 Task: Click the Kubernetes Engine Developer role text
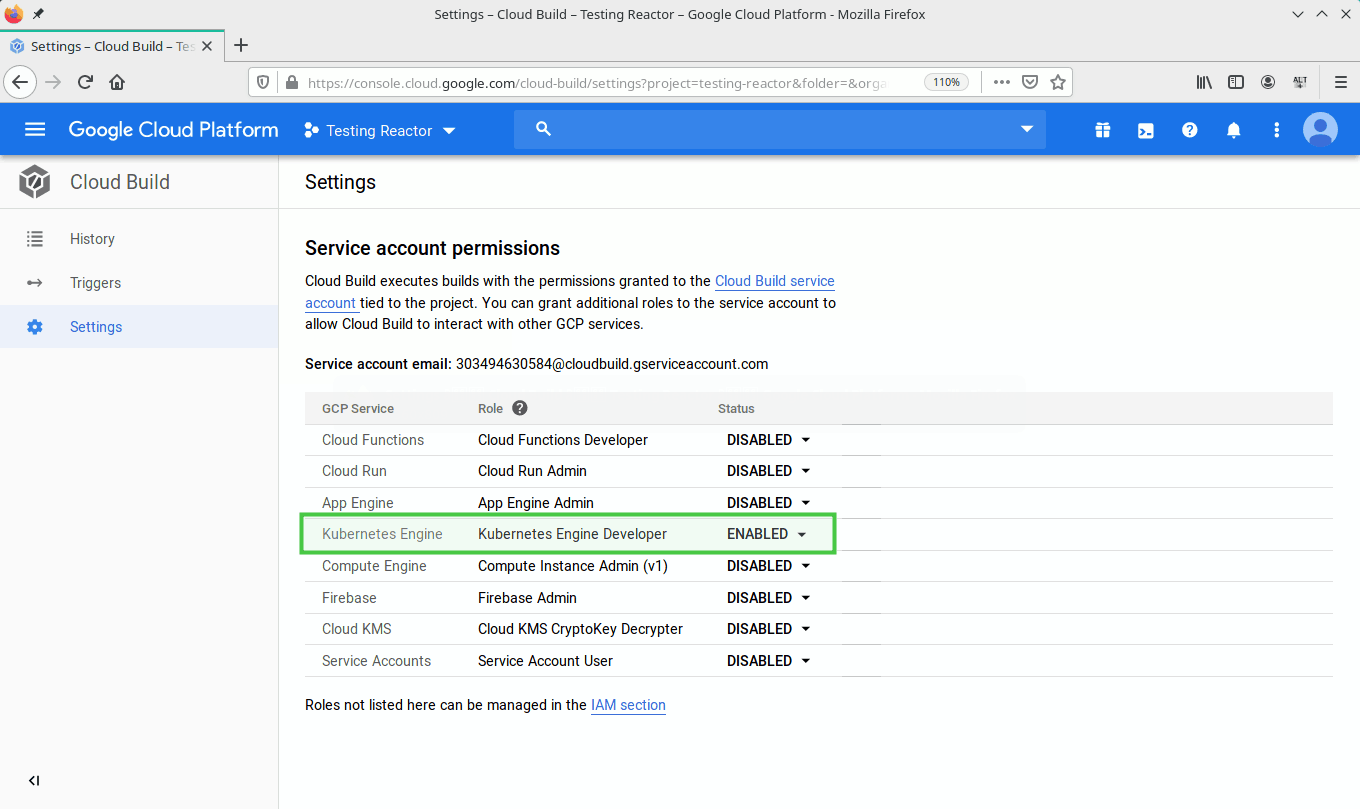572,534
